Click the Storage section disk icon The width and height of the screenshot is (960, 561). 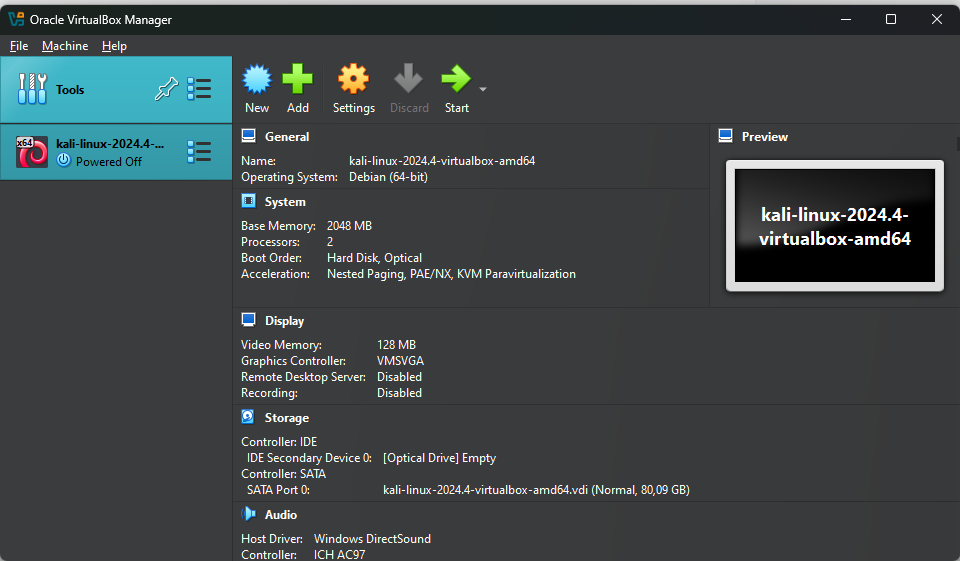point(248,417)
